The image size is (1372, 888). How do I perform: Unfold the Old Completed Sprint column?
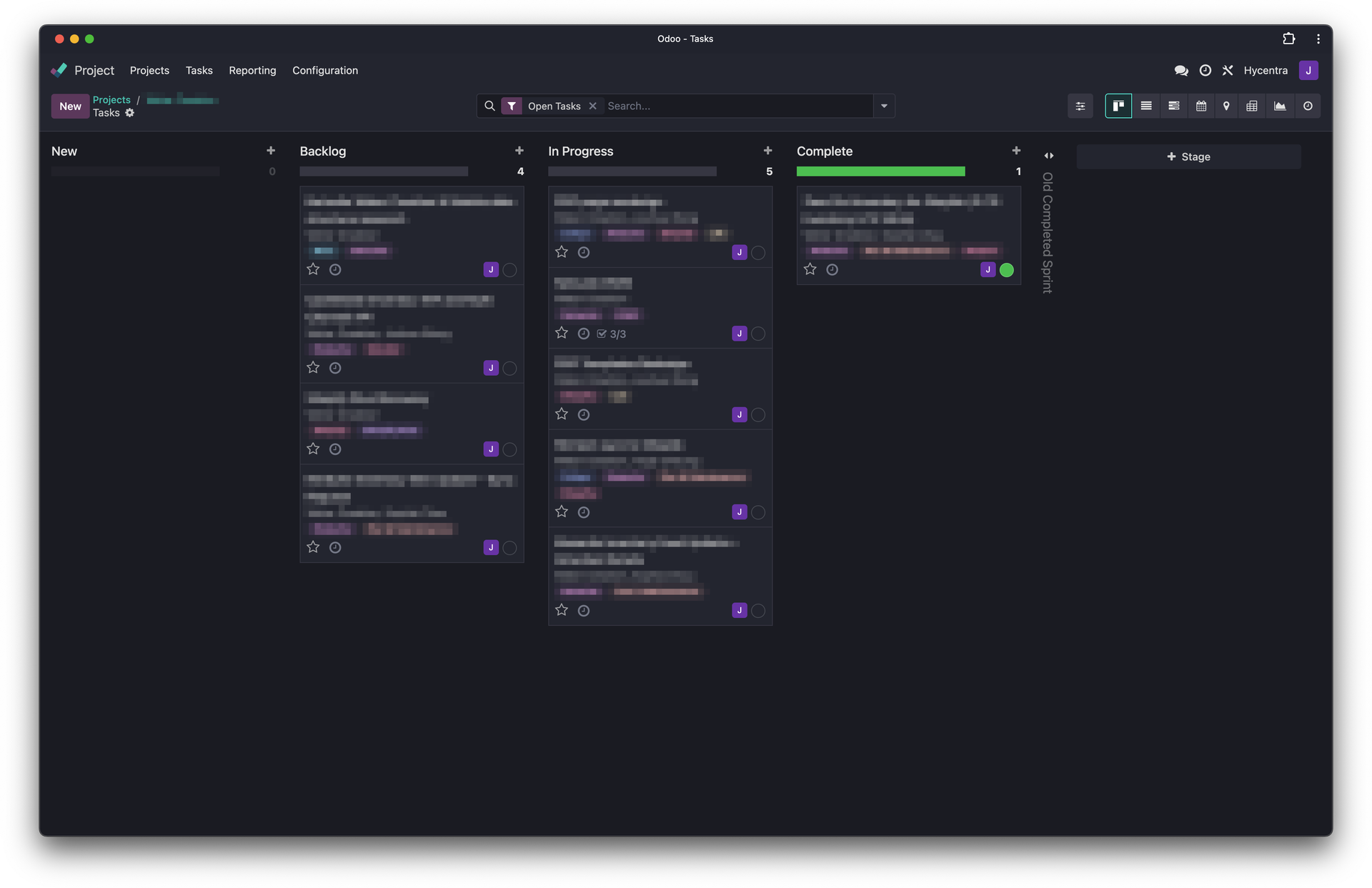[x=1049, y=156]
